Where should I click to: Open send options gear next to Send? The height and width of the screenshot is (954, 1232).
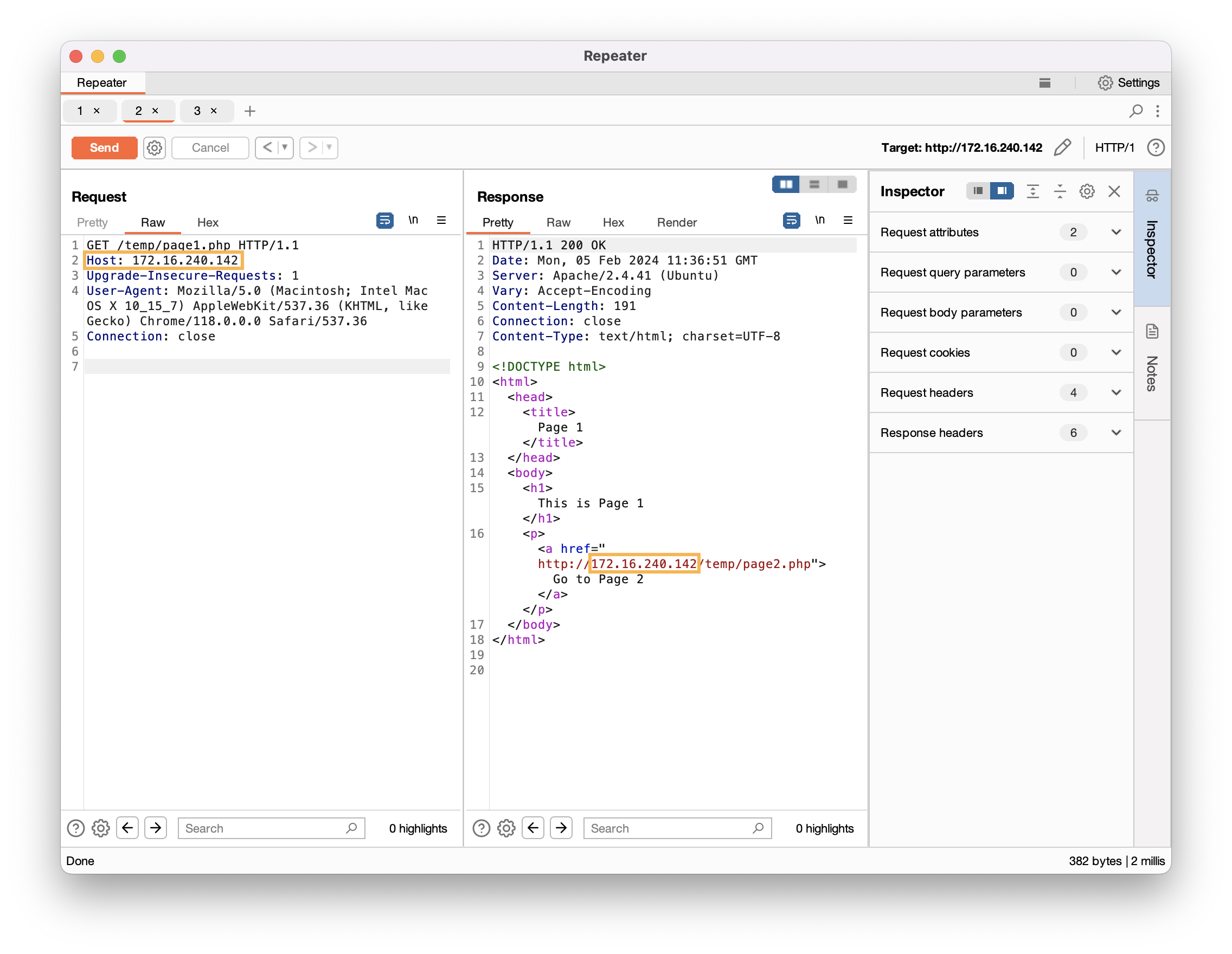pyautogui.click(x=154, y=148)
